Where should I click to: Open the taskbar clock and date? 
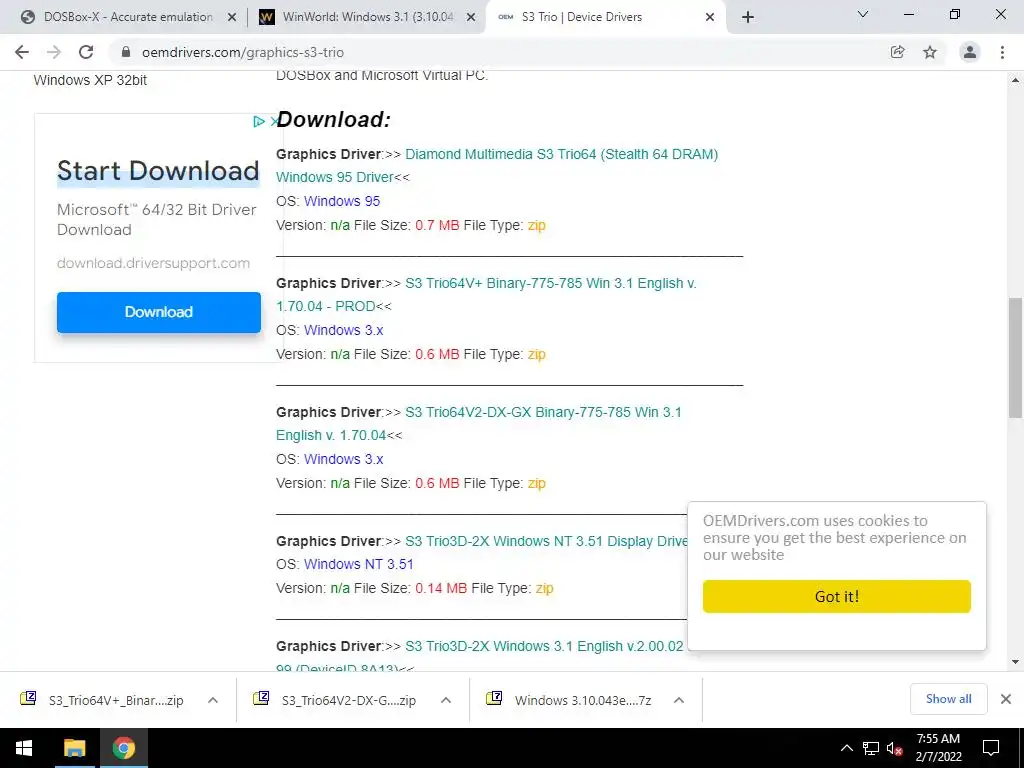pyautogui.click(x=938, y=748)
